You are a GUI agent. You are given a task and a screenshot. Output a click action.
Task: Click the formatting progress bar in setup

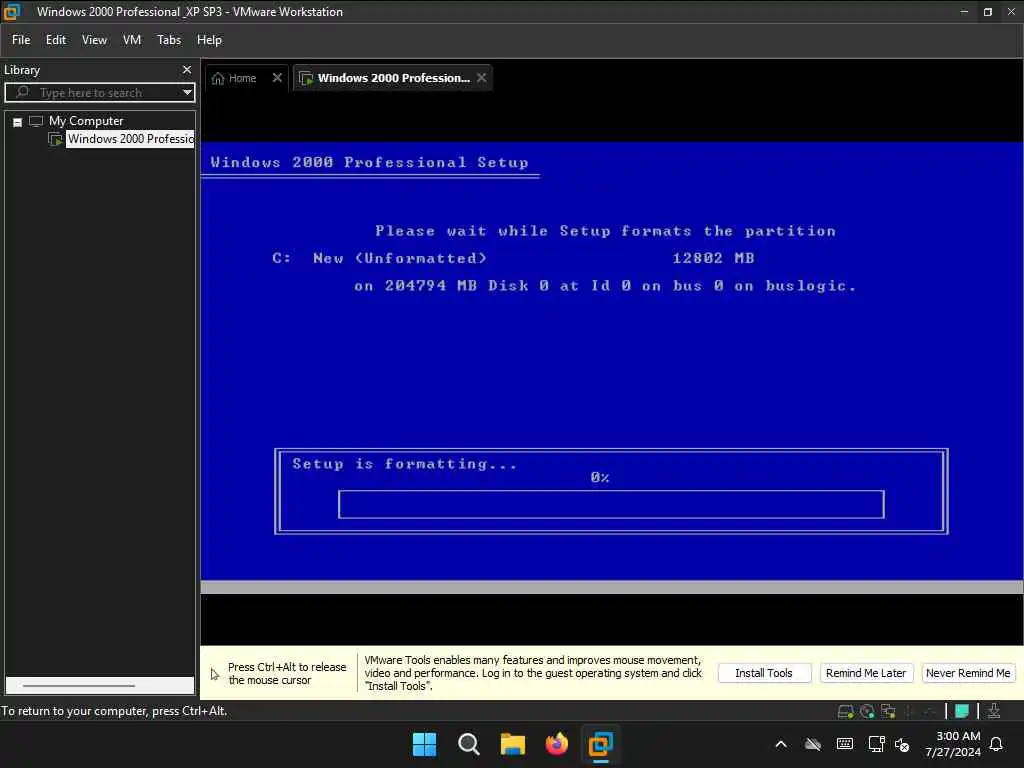611,504
